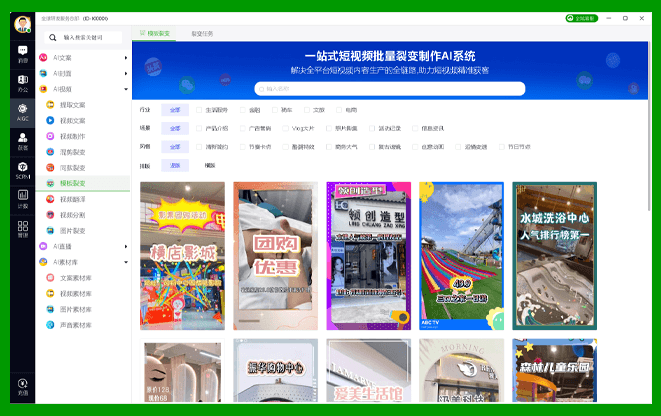The image size is (661, 416).
Task: Collapse the AI视频 tree menu
Action: 125,89
